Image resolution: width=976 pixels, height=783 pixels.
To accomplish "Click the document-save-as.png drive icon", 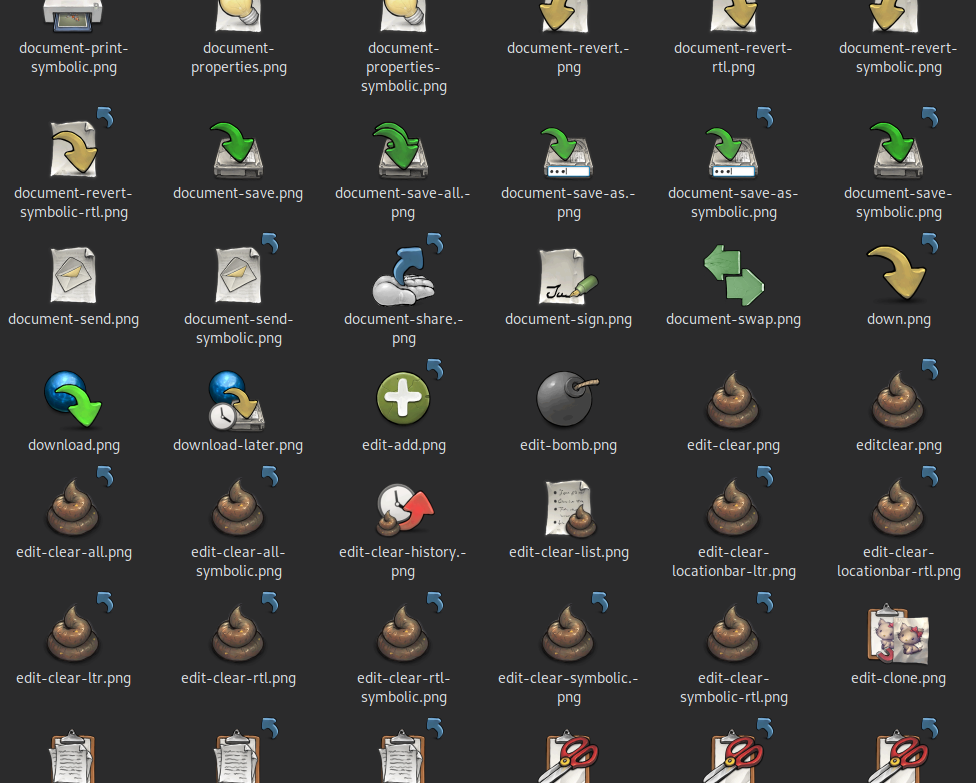I will pos(568,150).
